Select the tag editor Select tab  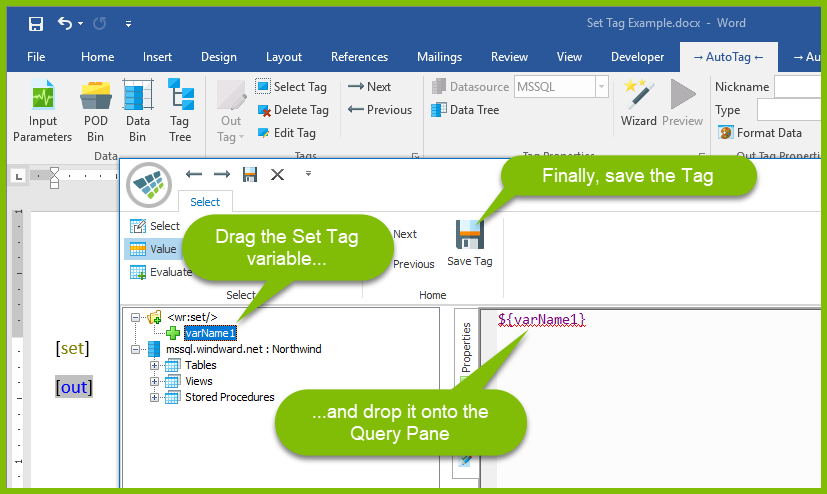205,202
